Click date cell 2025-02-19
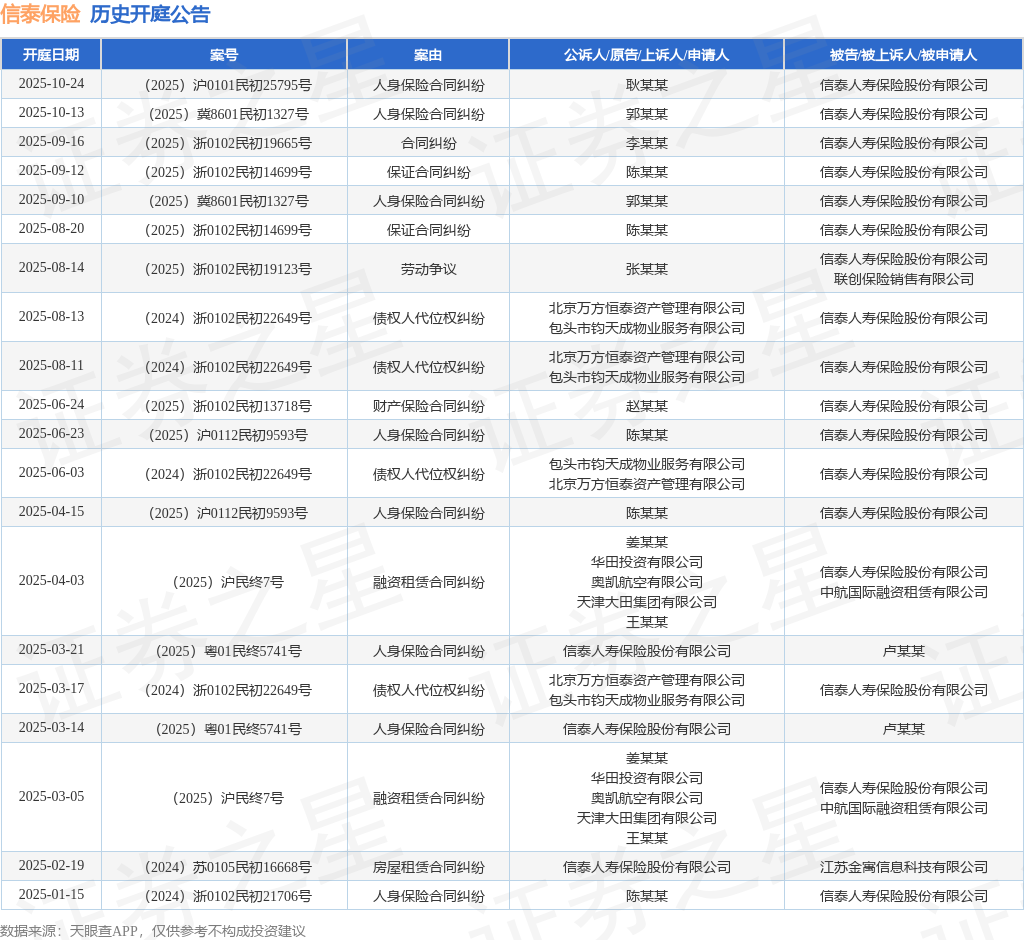 coord(51,866)
